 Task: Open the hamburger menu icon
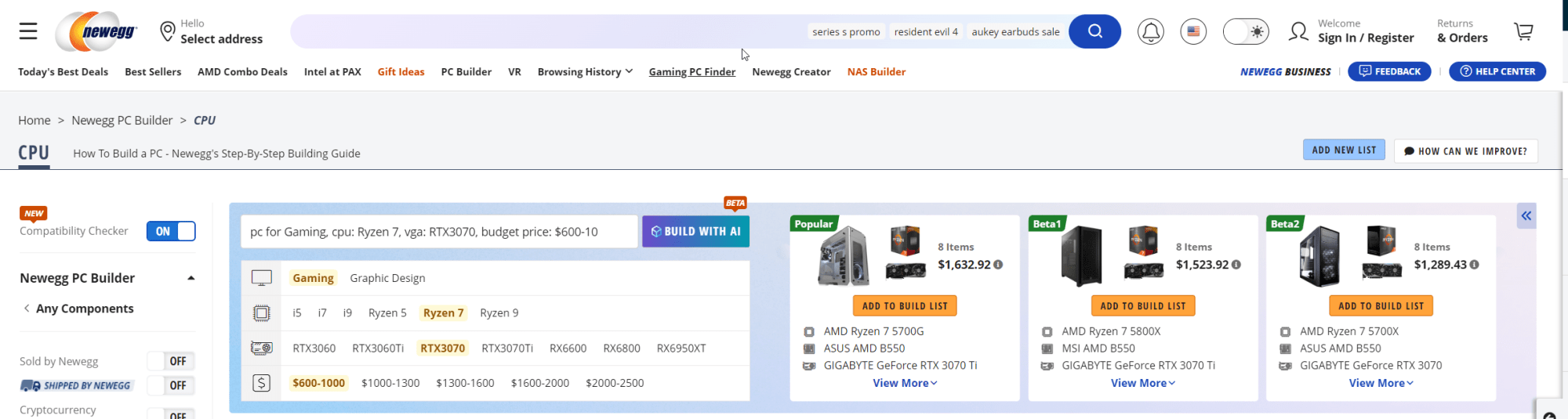pos(28,31)
